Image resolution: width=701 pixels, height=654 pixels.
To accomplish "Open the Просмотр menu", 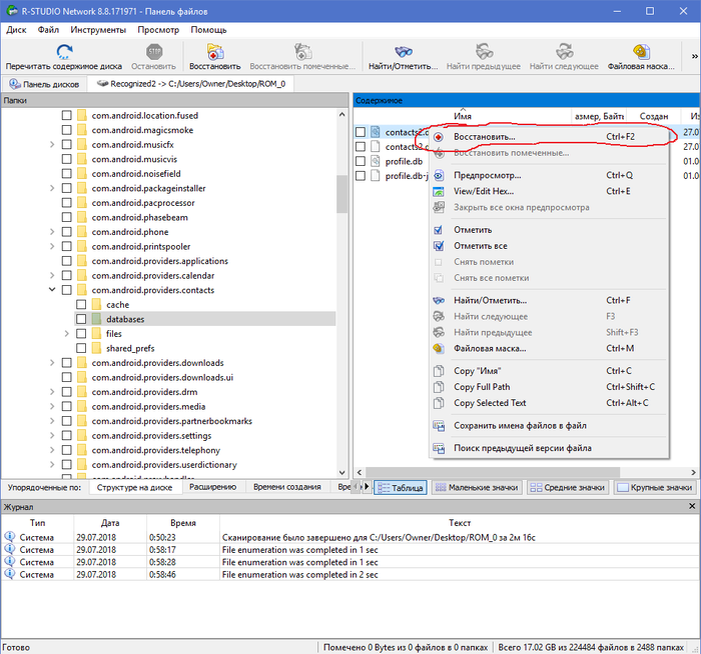I will click(158, 30).
